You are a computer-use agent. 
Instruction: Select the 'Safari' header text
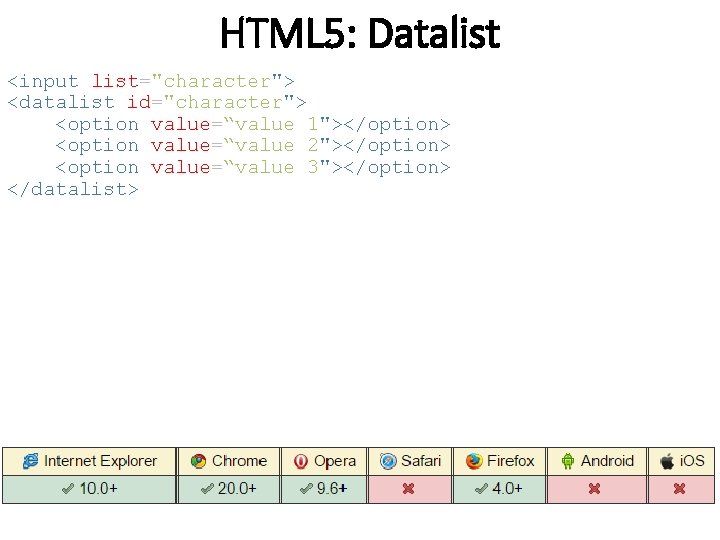point(421,461)
